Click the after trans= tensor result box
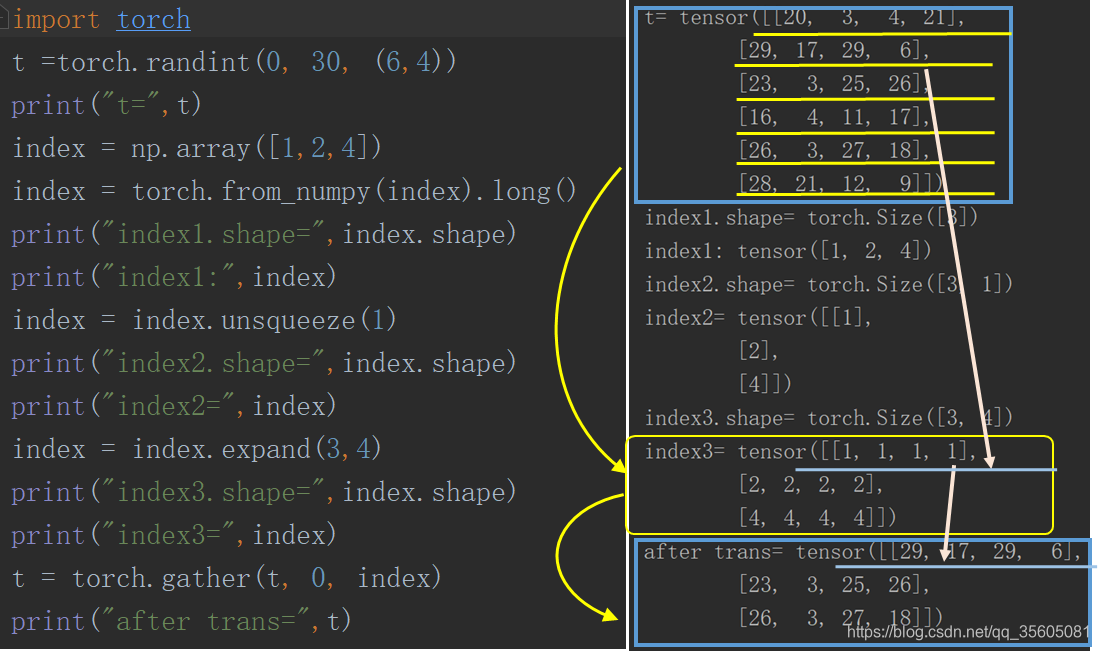The width and height of the screenshot is (1099, 651). point(860,592)
